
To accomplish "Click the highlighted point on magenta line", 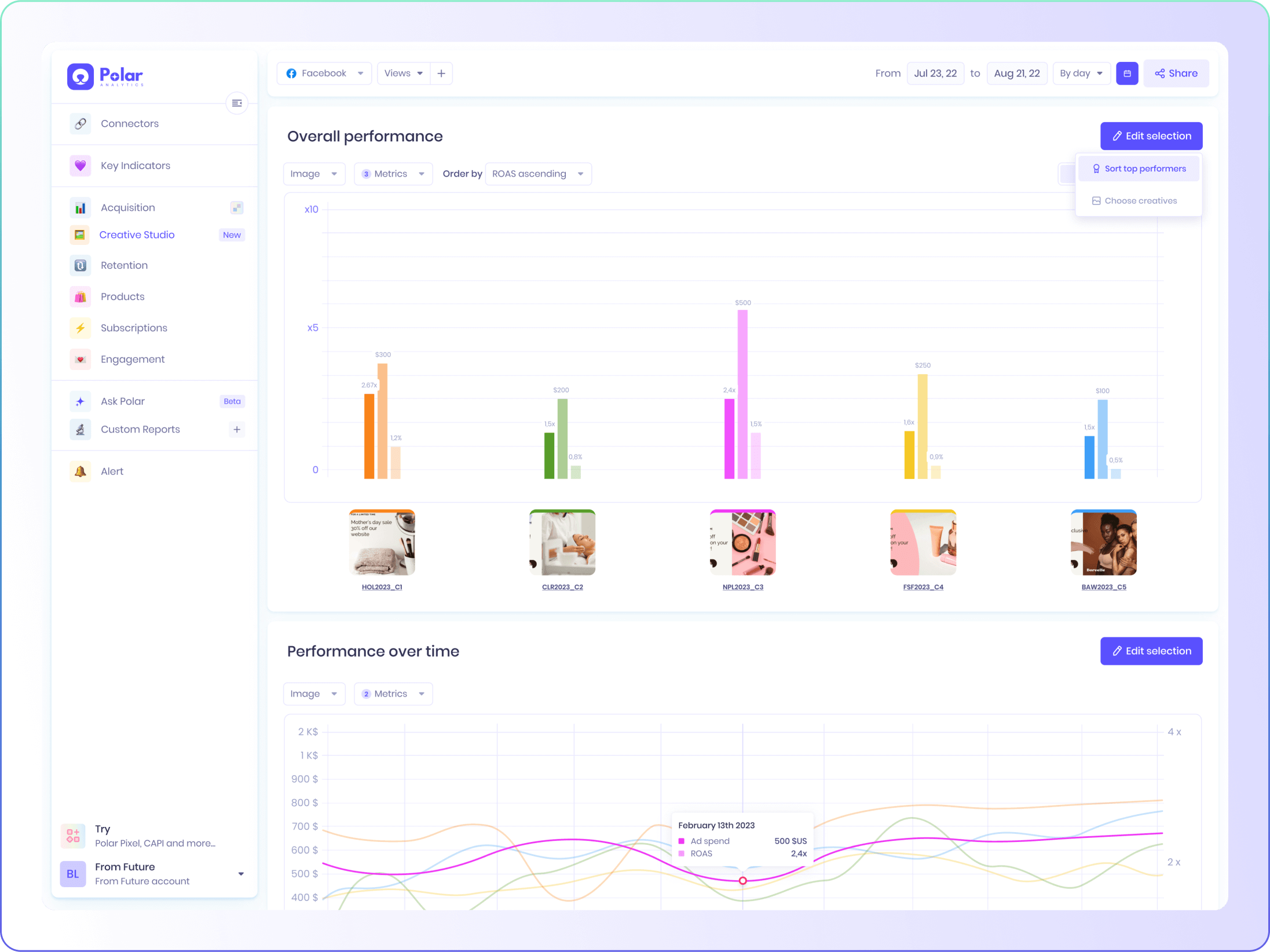I will (x=742, y=881).
